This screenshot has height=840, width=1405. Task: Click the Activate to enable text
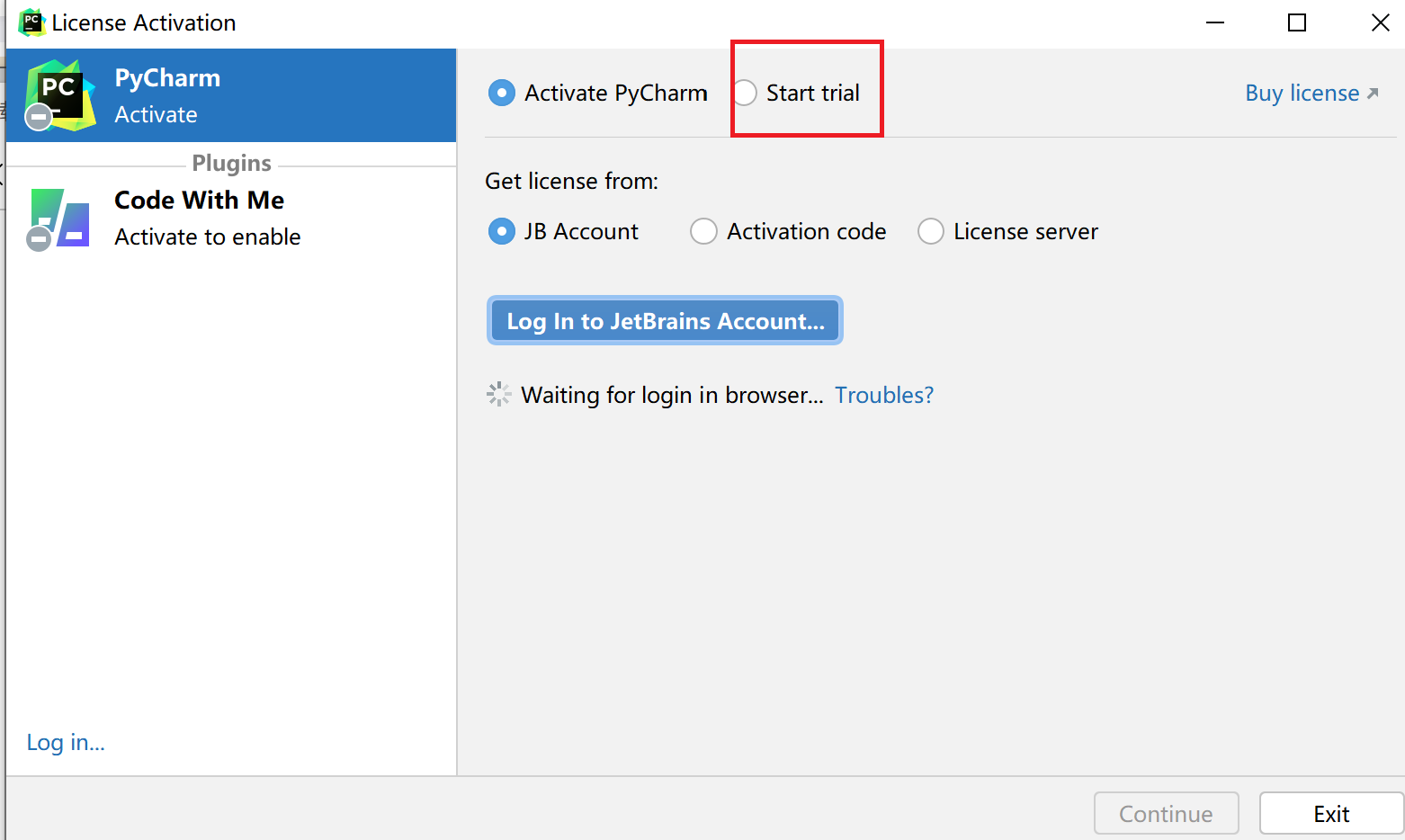(x=208, y=237)
